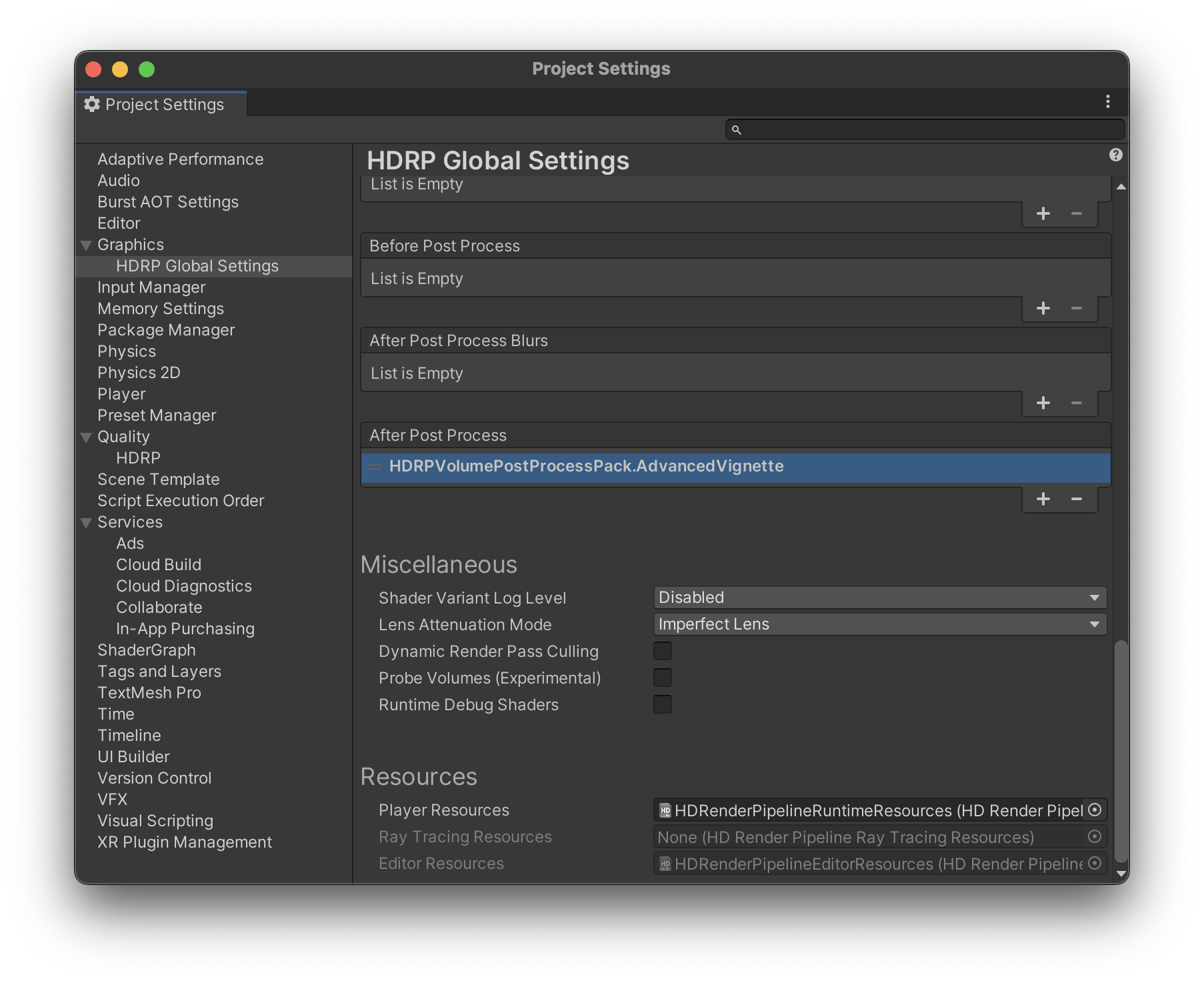Image resolution: width=1204 pixels, height=983 pixels.
Task: Open Burst AOT Settings
Action: click(x=168, y=202)
